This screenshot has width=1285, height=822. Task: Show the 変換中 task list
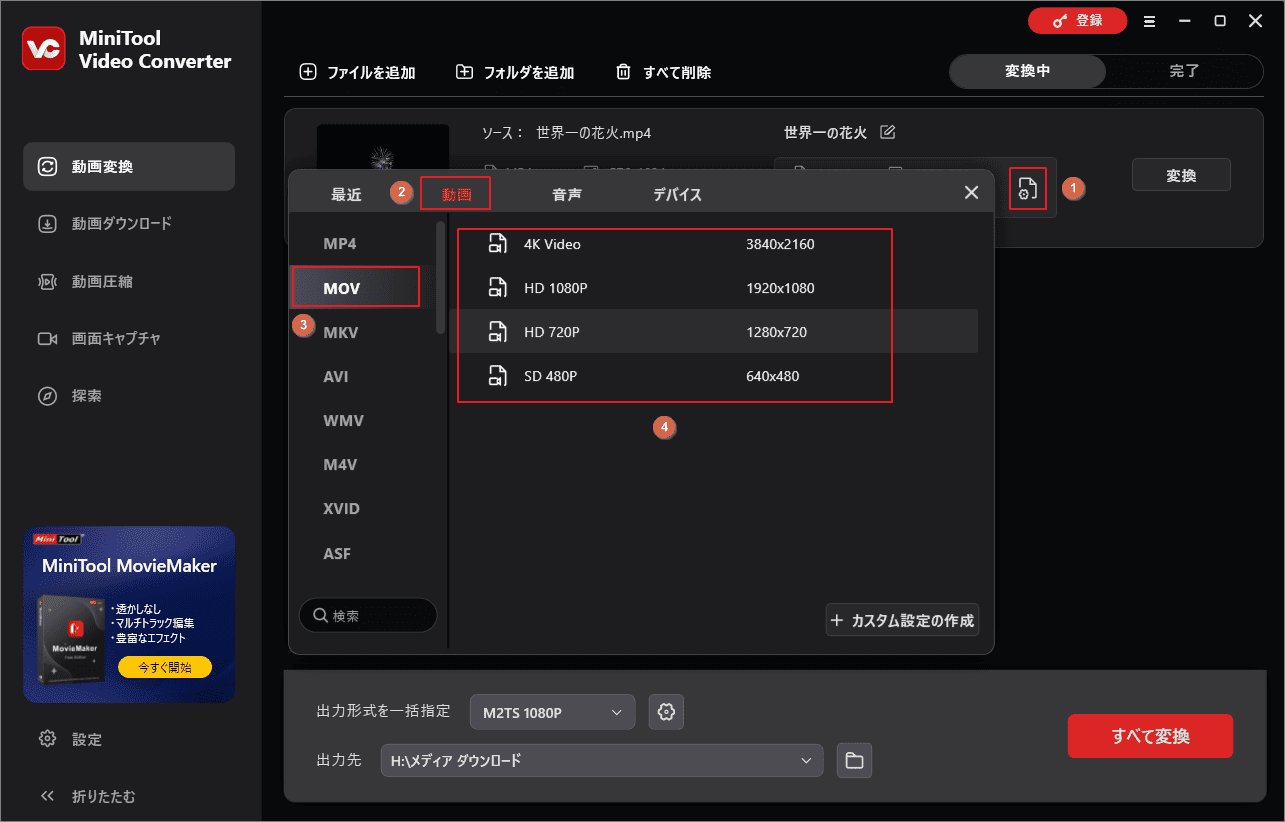tap(1027, 71)
